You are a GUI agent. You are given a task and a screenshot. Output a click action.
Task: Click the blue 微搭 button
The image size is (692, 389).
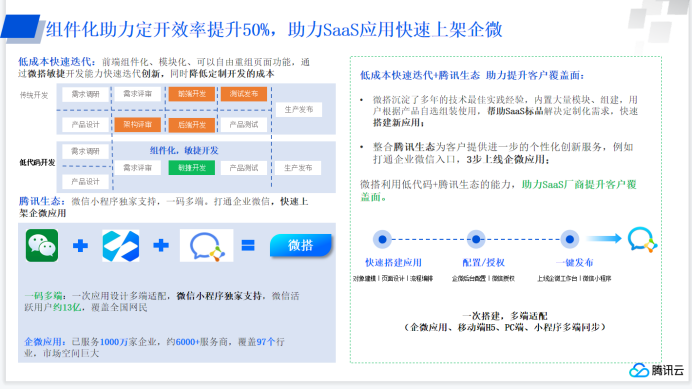[301, 245]
